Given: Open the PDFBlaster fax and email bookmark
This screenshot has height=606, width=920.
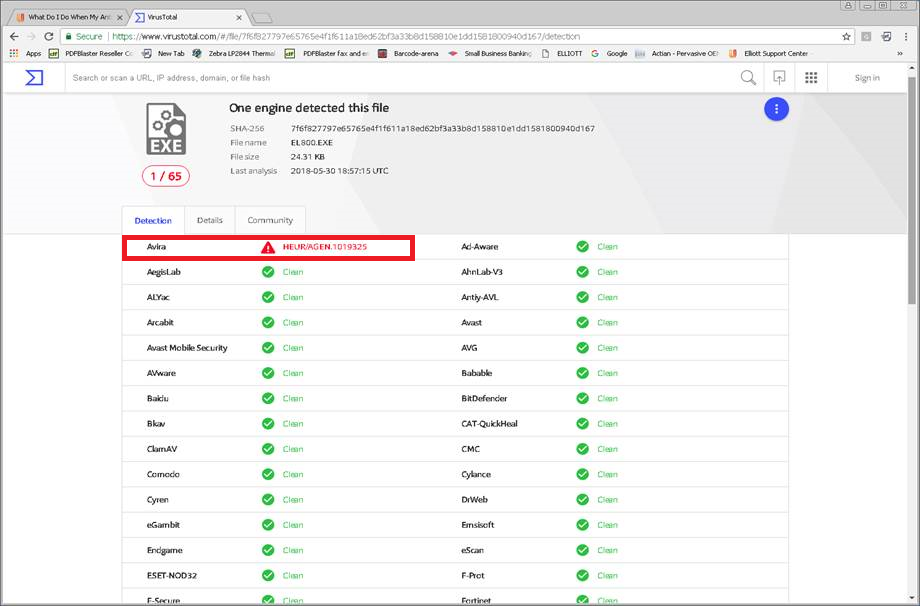Looking at the screenshot, I should (x=326, y=53).
